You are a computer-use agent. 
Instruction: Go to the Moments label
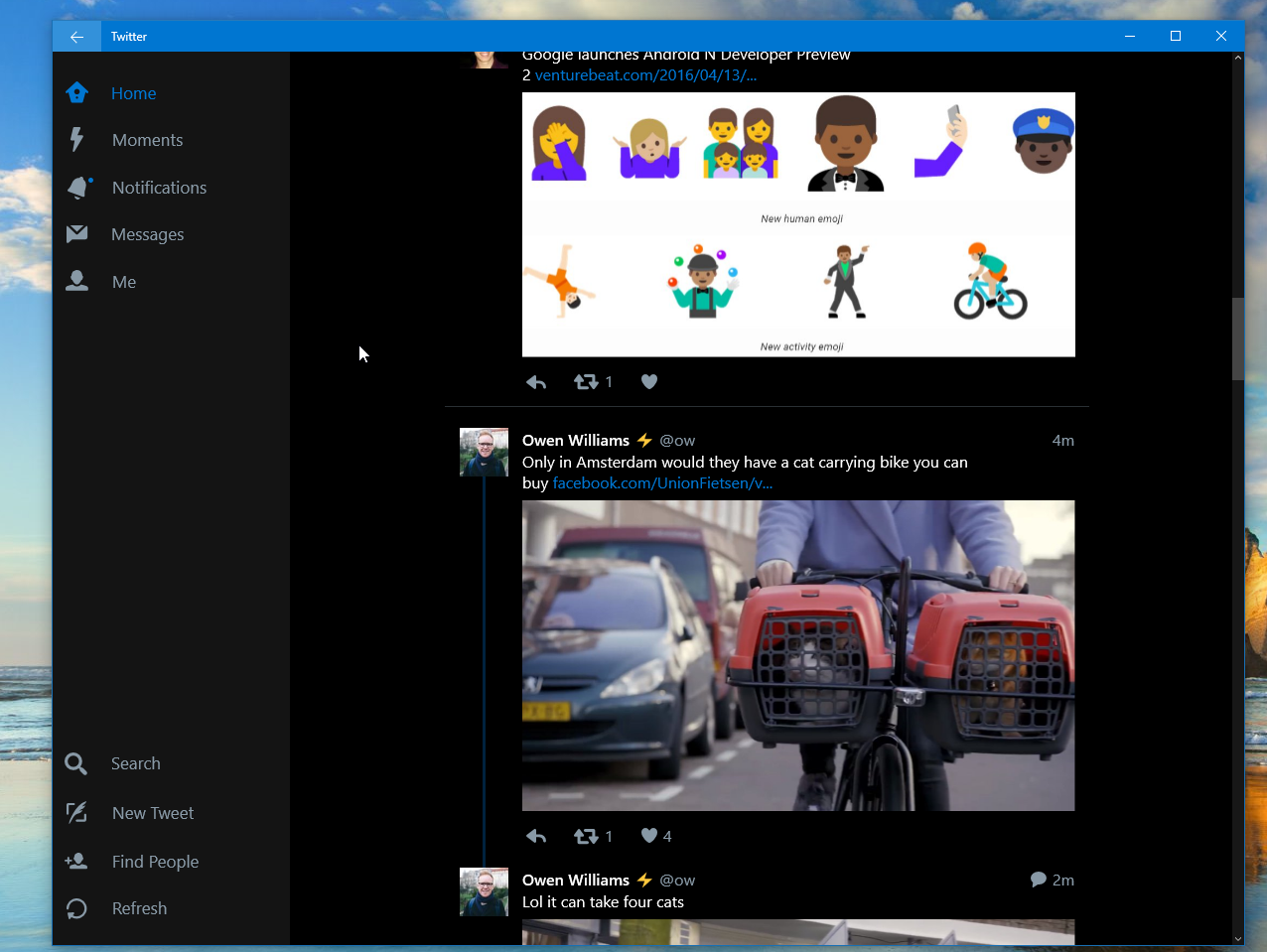tap(147, 140)
